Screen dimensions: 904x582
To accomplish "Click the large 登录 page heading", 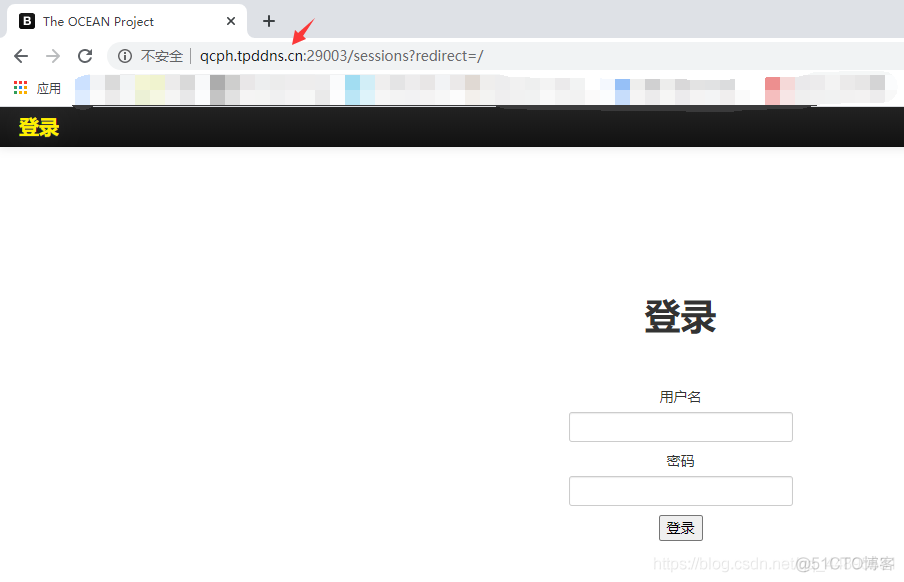I will click(680, 316).
